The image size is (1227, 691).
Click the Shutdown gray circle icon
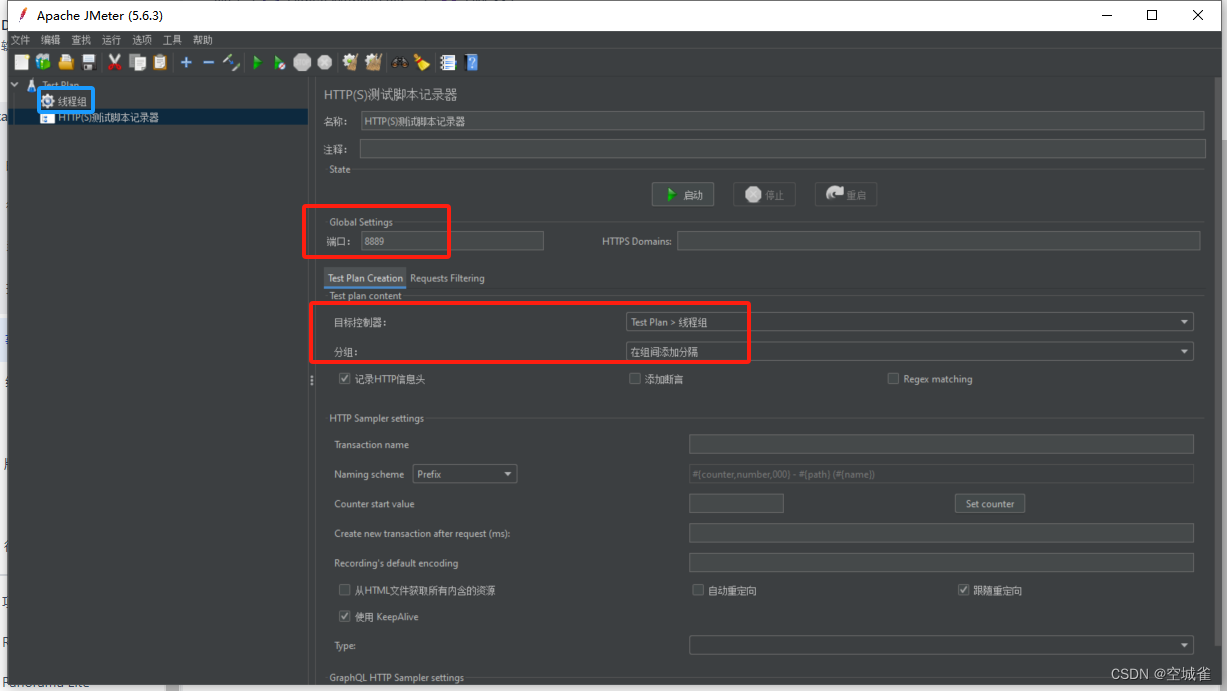325,62
